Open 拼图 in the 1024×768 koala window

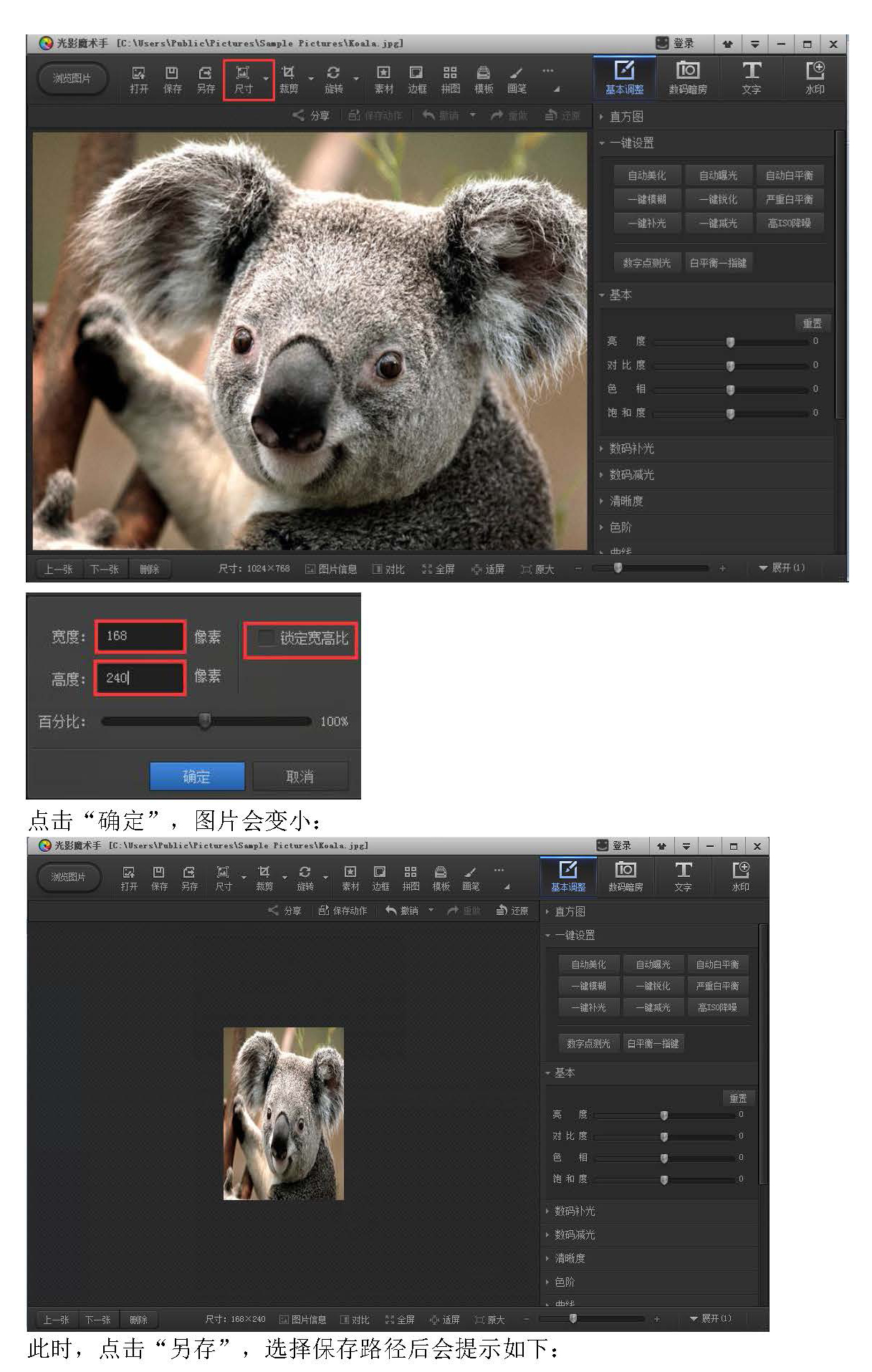point(450,80)
